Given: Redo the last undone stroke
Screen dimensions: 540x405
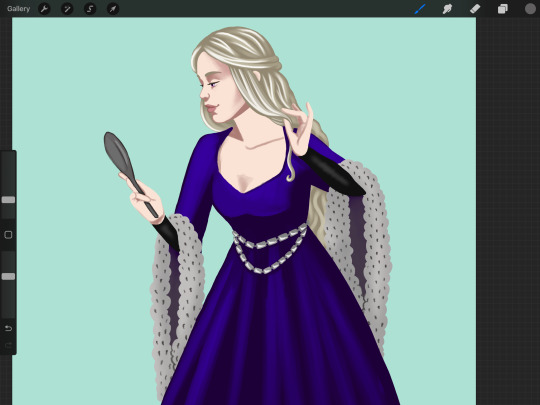Looking at the screenshot, I should [8, 345].
